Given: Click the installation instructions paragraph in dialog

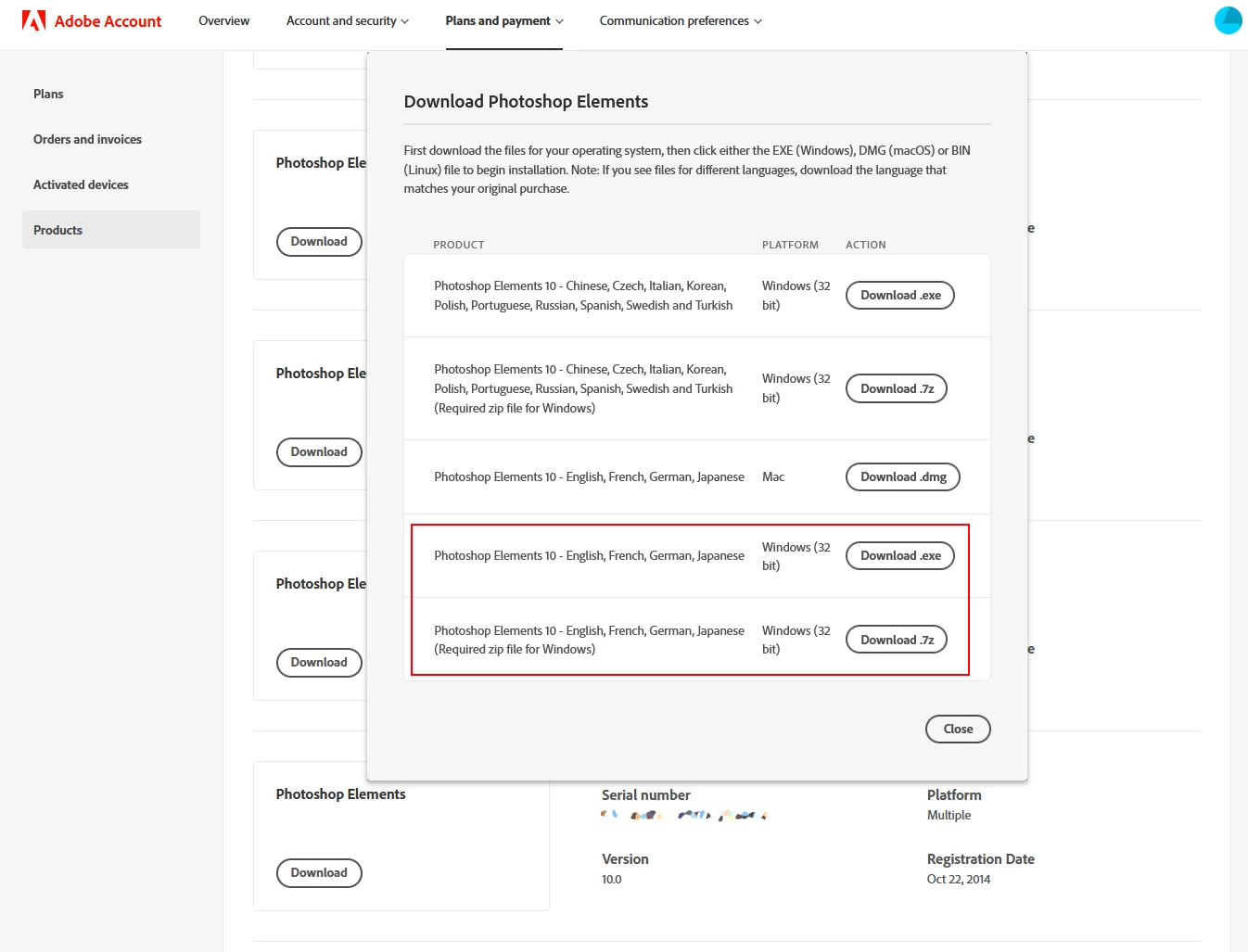Looking at the screenshot, I should [x=687, y=170].
